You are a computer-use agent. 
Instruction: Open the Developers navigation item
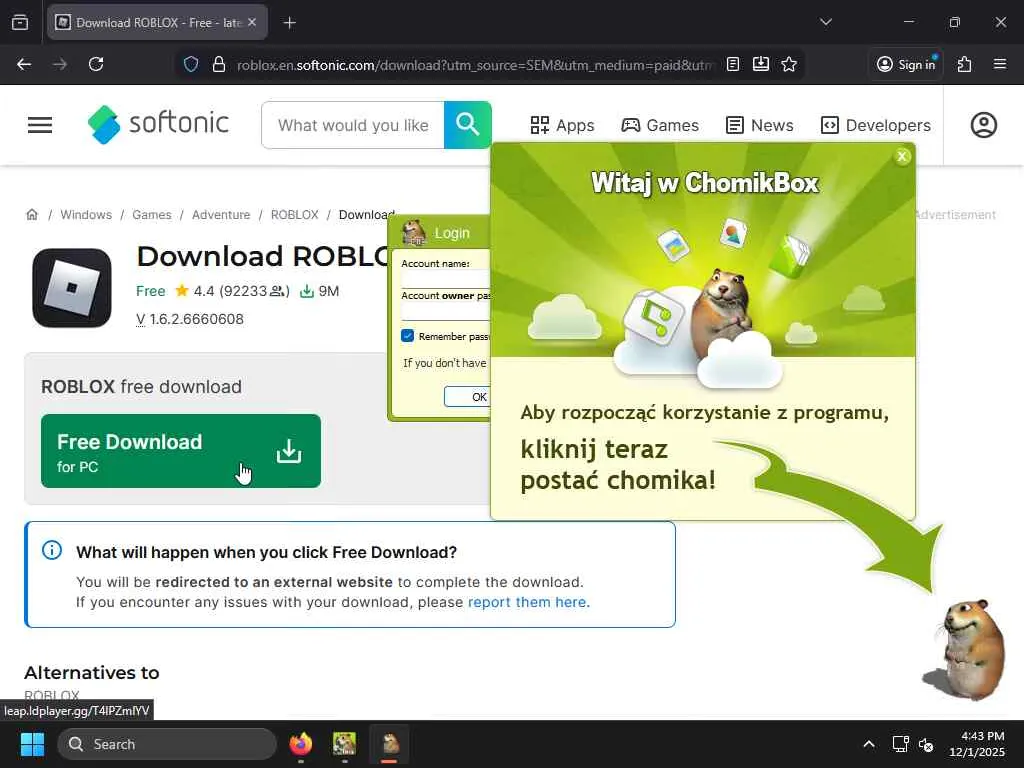876,125
